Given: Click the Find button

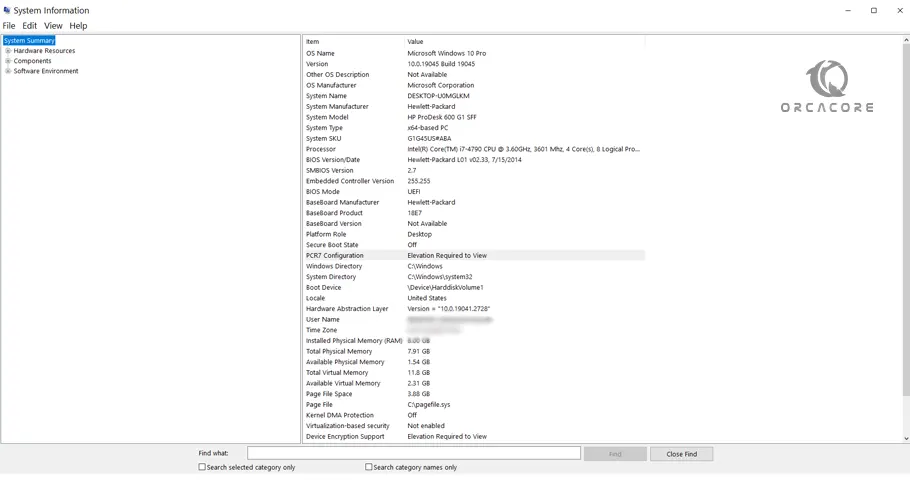Looking at the screenshot, I should pyautogui.click(x=615, y=454).
